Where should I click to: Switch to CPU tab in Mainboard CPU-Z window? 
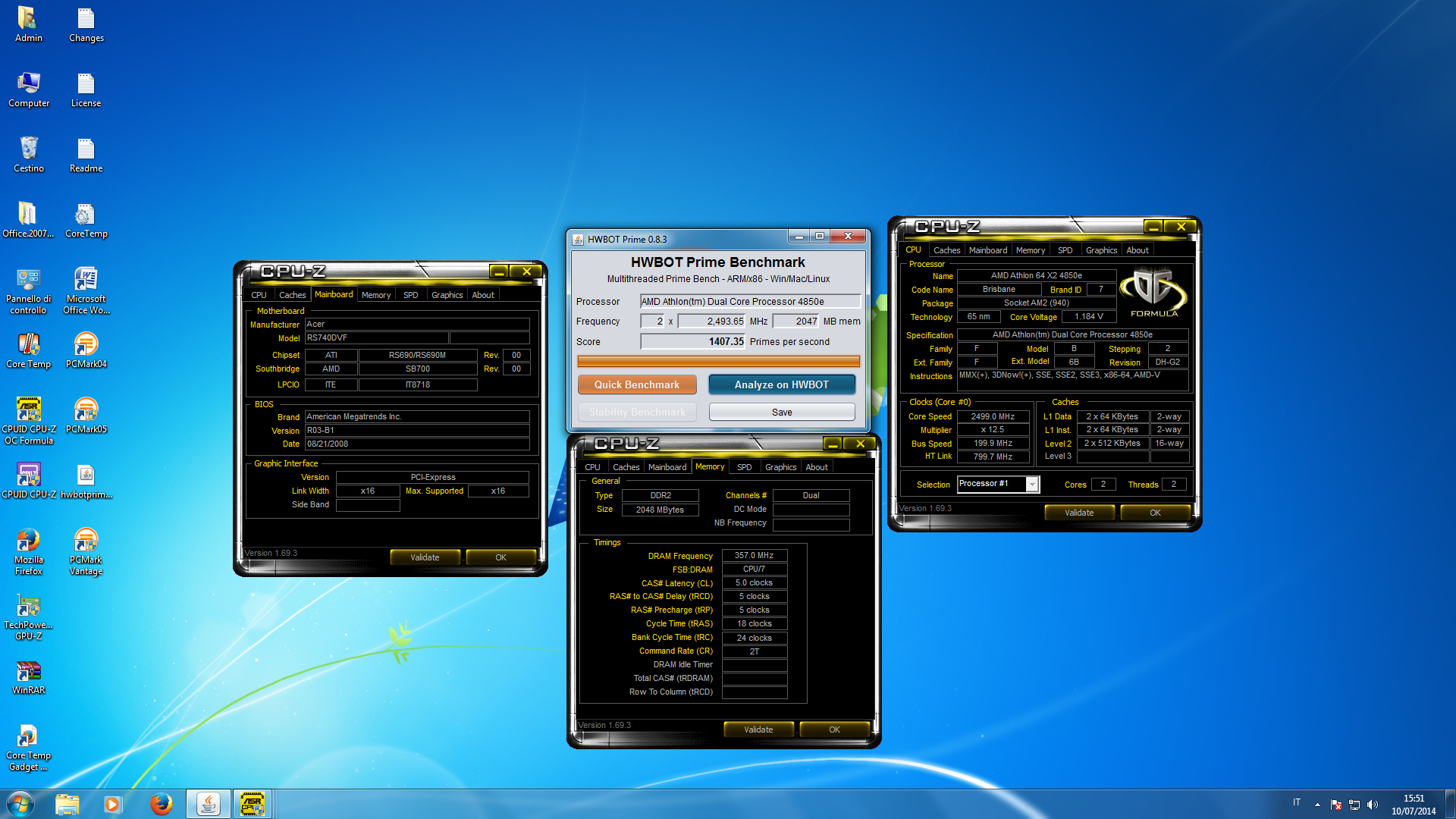coord(259,295)
